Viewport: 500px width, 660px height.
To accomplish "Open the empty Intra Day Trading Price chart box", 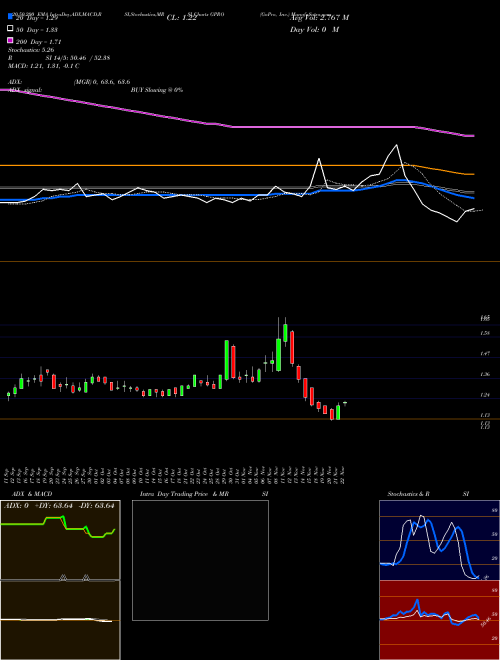I will 200,560.
